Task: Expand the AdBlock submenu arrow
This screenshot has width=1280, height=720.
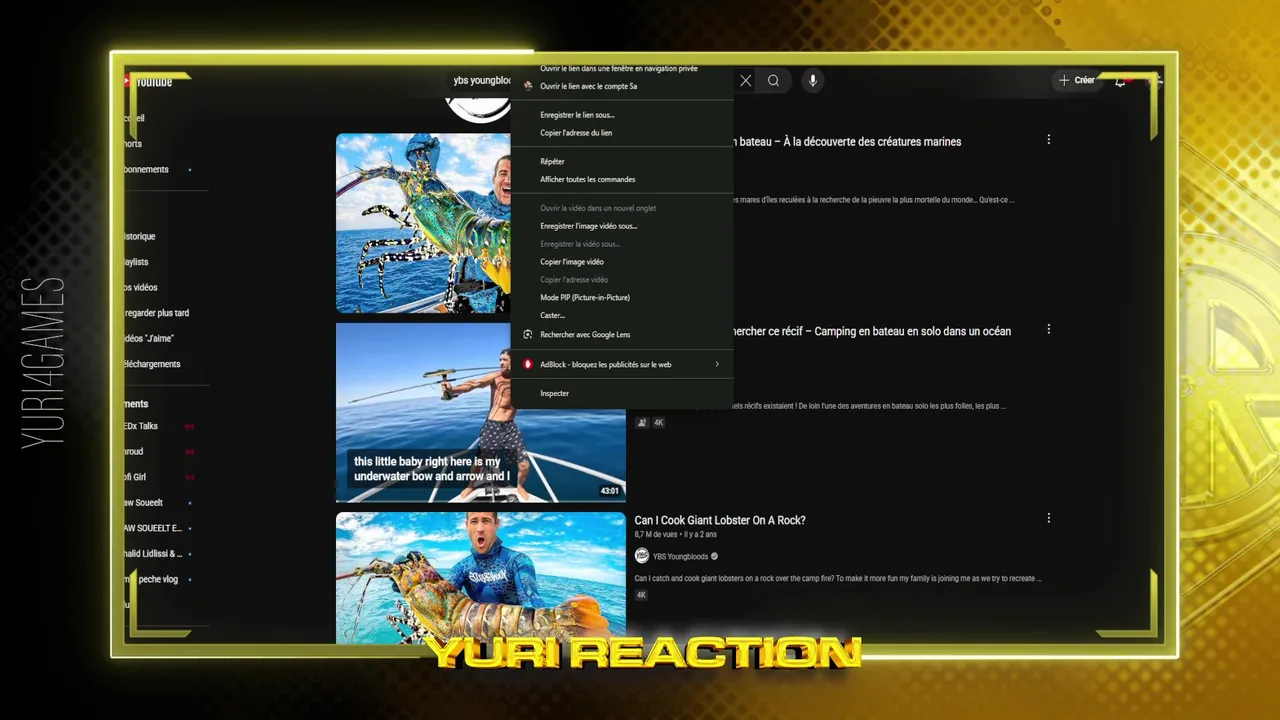Action: [x=717, y=364]
